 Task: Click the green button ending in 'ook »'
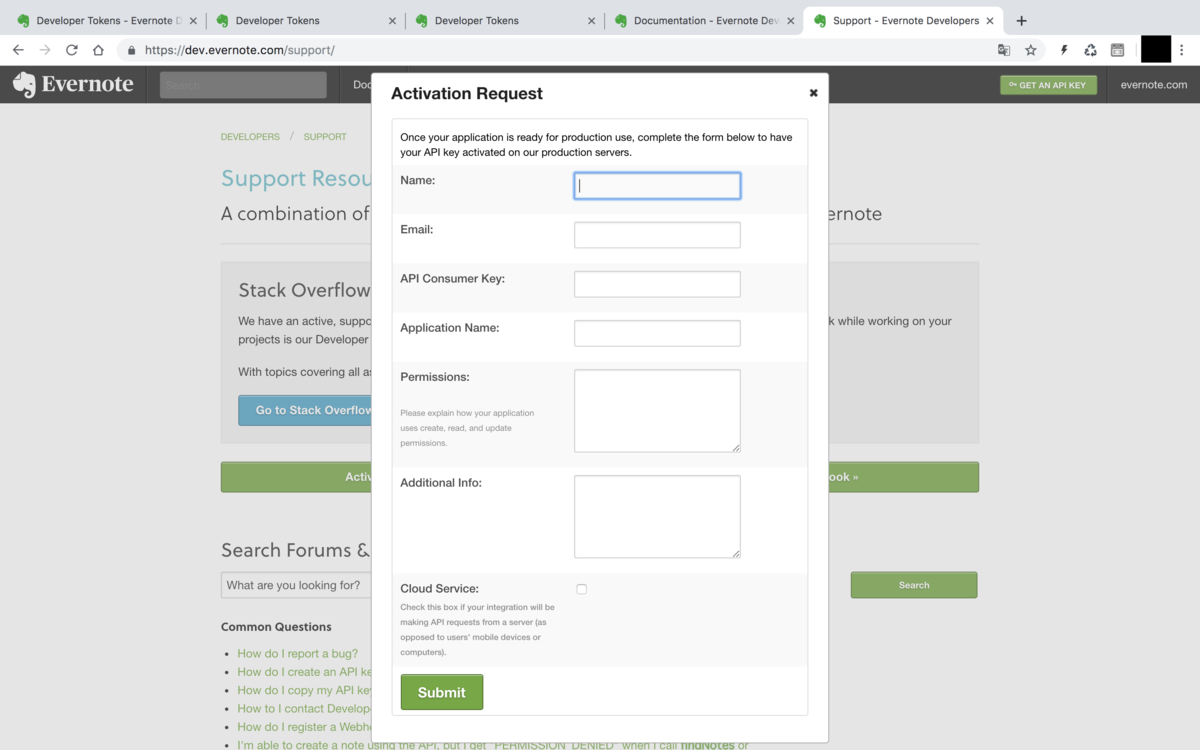[x=904, y=477]
